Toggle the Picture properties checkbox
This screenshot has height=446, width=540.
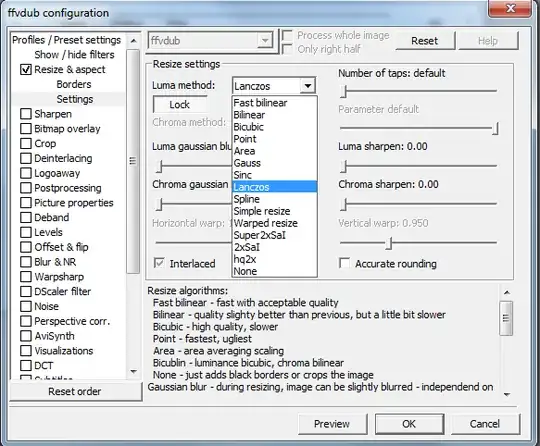(26, 203)
